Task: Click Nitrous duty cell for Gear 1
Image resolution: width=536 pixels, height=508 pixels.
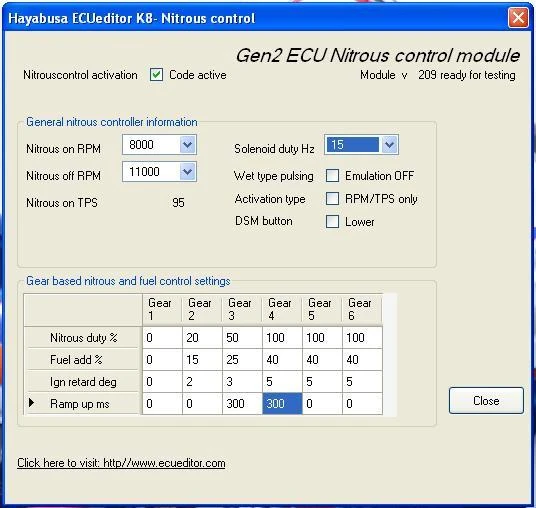Action: point(162,337)
